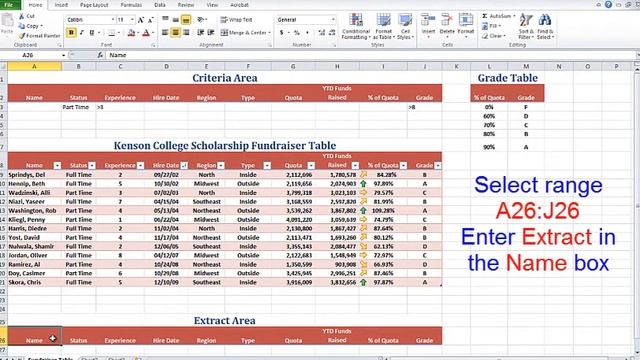Toggle Top Align vertical alignment
The height and width of the screenshot is (360, 640).
pyautogui.click(x=165, y=19)
